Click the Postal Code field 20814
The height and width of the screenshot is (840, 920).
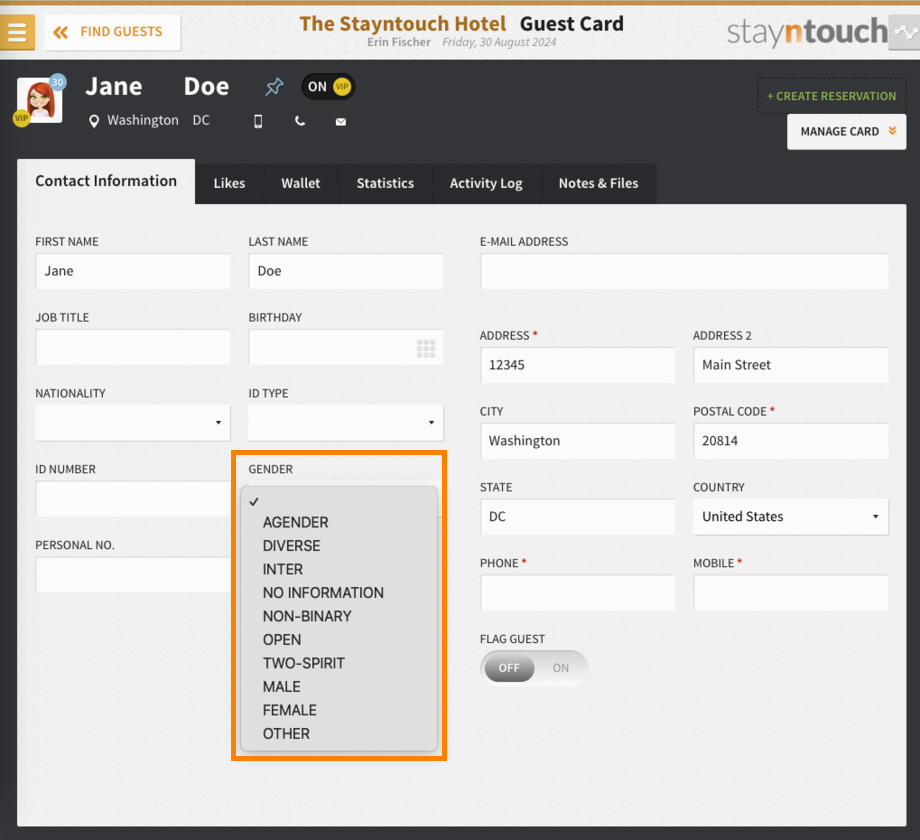tap(790, 441)
